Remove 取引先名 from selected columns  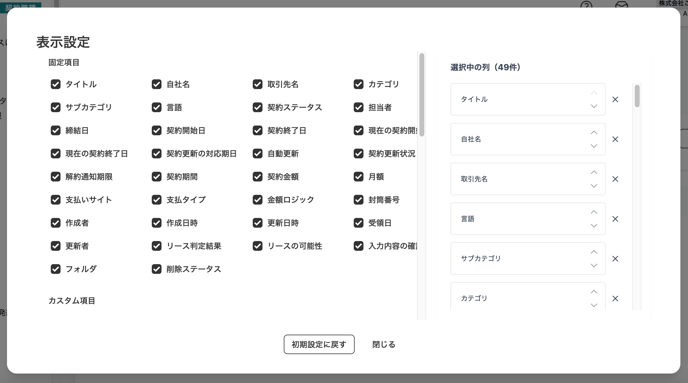tap(615, 179)
